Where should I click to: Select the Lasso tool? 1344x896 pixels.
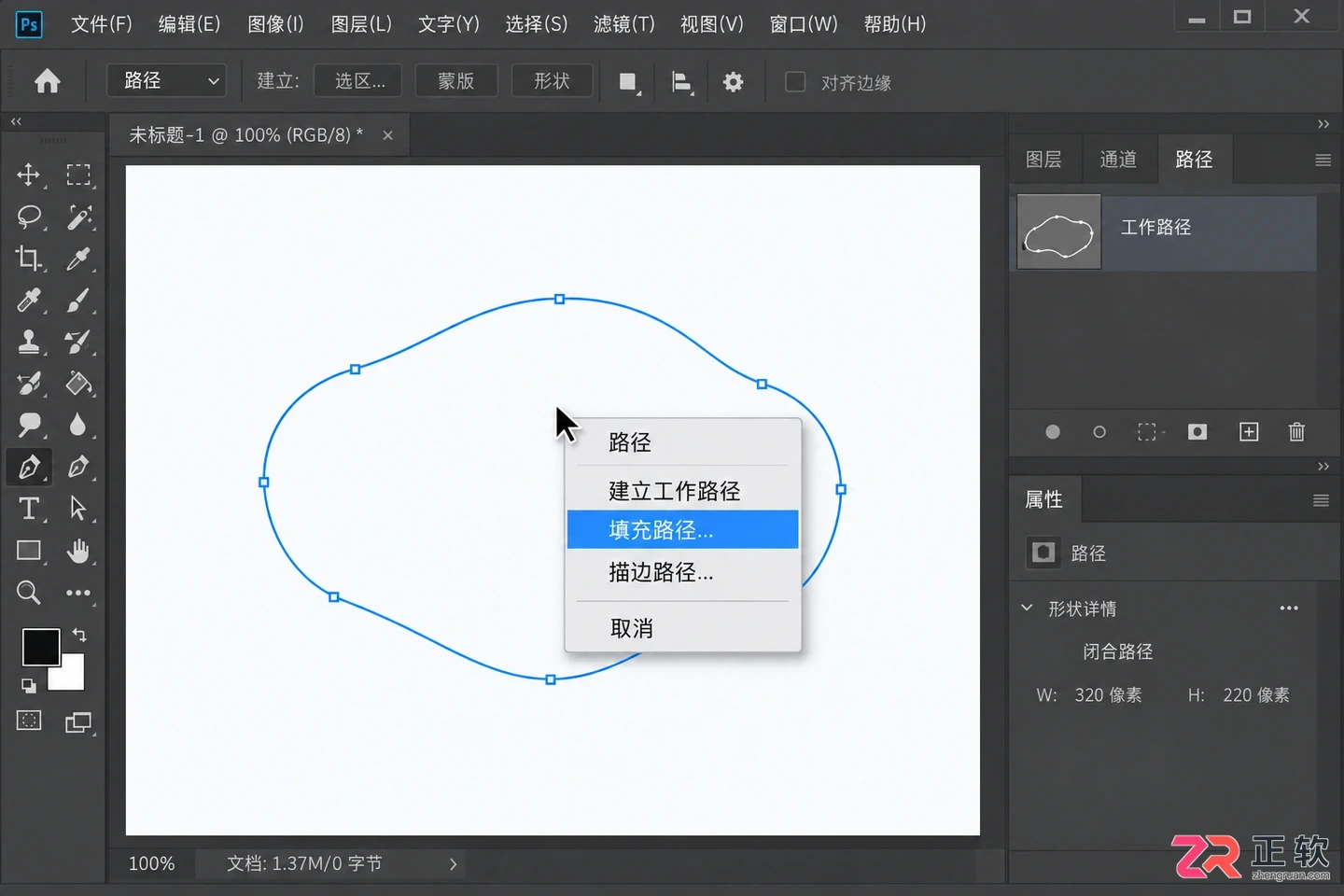29,217
